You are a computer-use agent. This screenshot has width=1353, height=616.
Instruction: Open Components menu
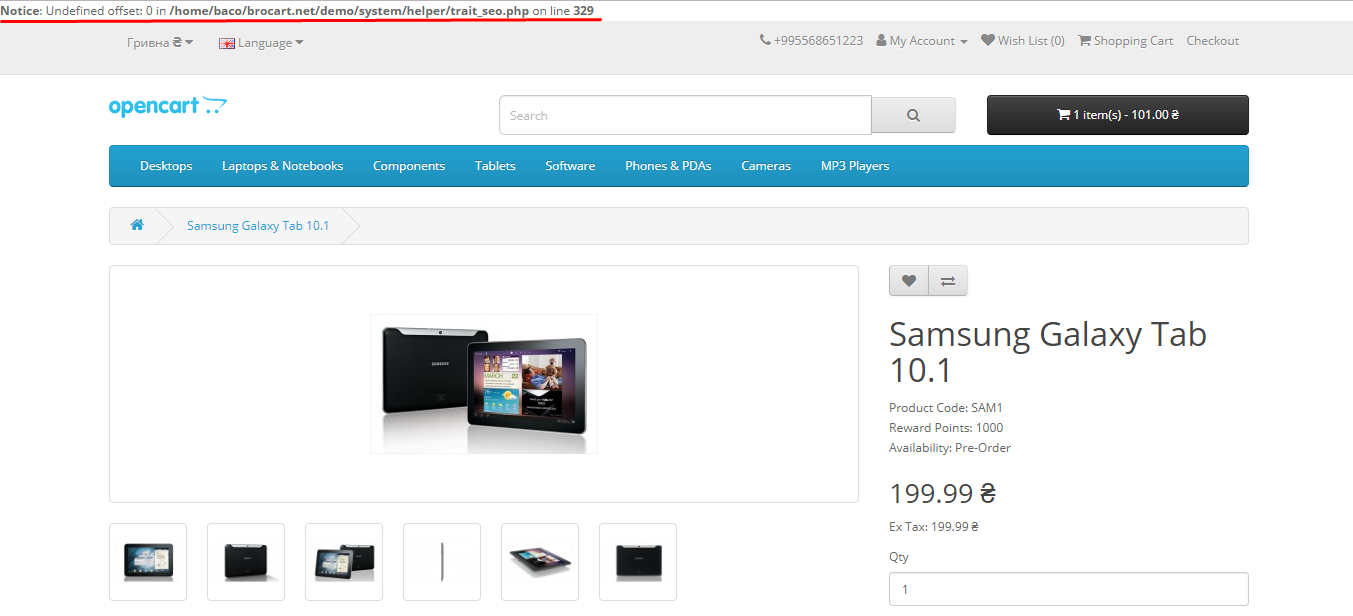pos(409,166)
